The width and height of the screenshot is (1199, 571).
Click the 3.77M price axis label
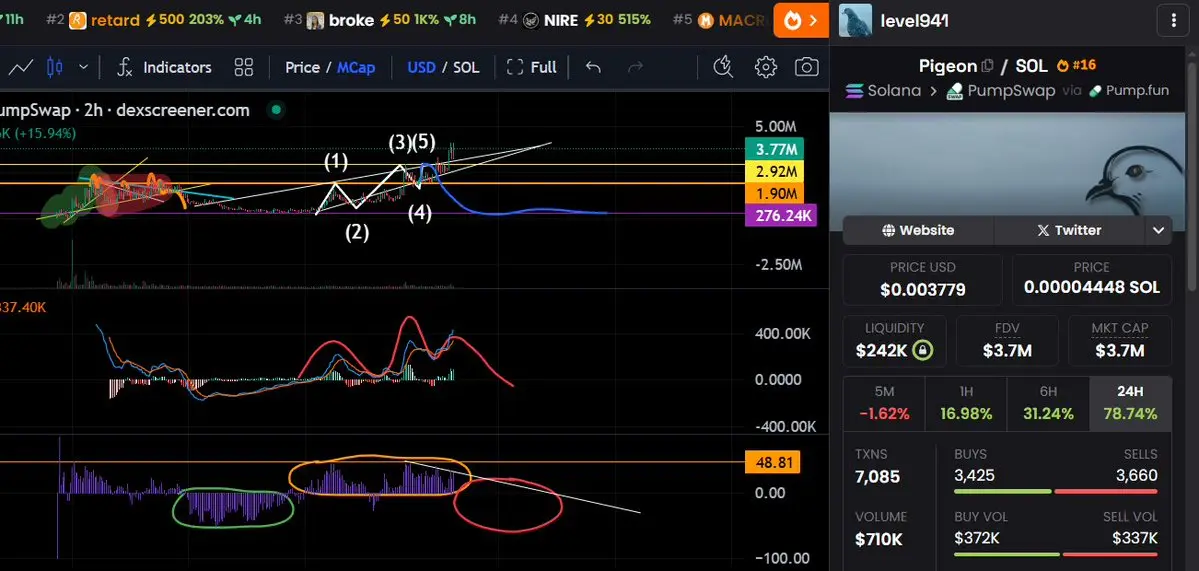(x=775, y=149)
